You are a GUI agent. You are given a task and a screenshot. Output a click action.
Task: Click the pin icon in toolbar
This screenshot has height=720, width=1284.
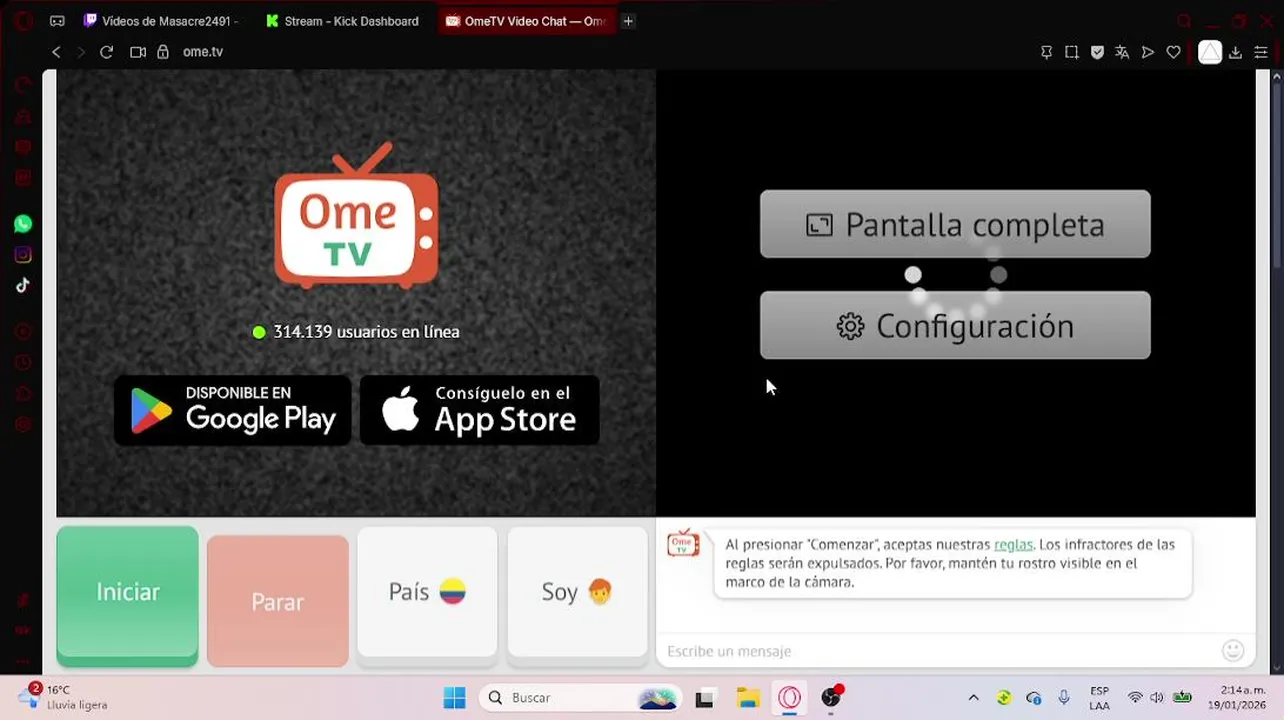click(x=1046, y=52)
